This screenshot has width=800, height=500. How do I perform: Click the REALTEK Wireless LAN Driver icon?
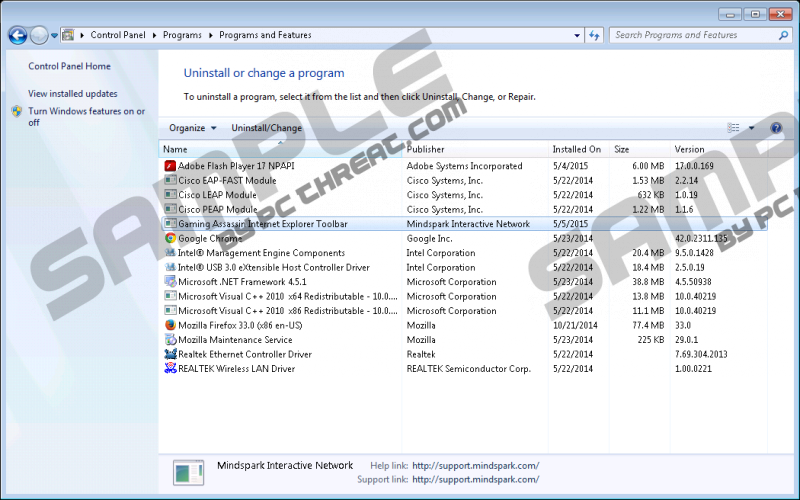coord(170,368)
